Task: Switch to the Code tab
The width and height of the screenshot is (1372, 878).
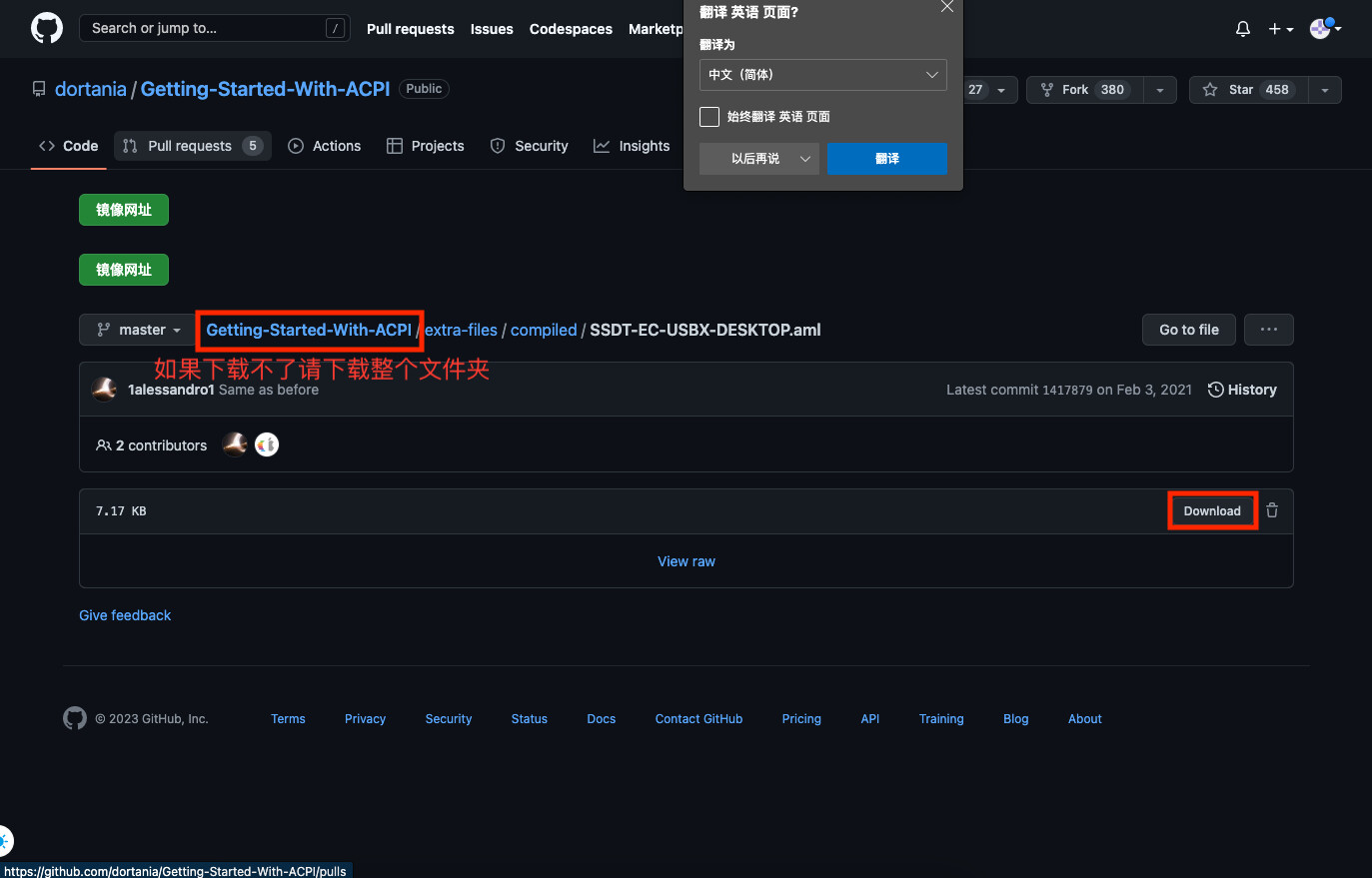Action: point(68,146)
